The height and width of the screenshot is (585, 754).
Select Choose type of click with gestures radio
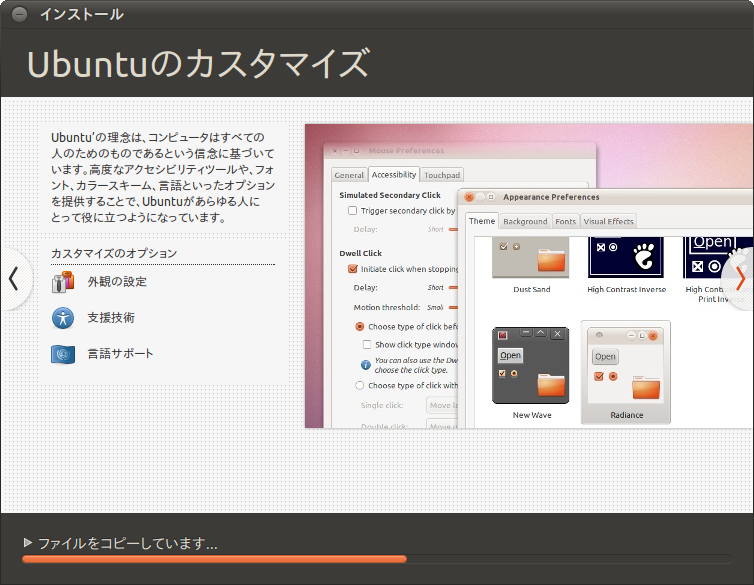point(359,386)
